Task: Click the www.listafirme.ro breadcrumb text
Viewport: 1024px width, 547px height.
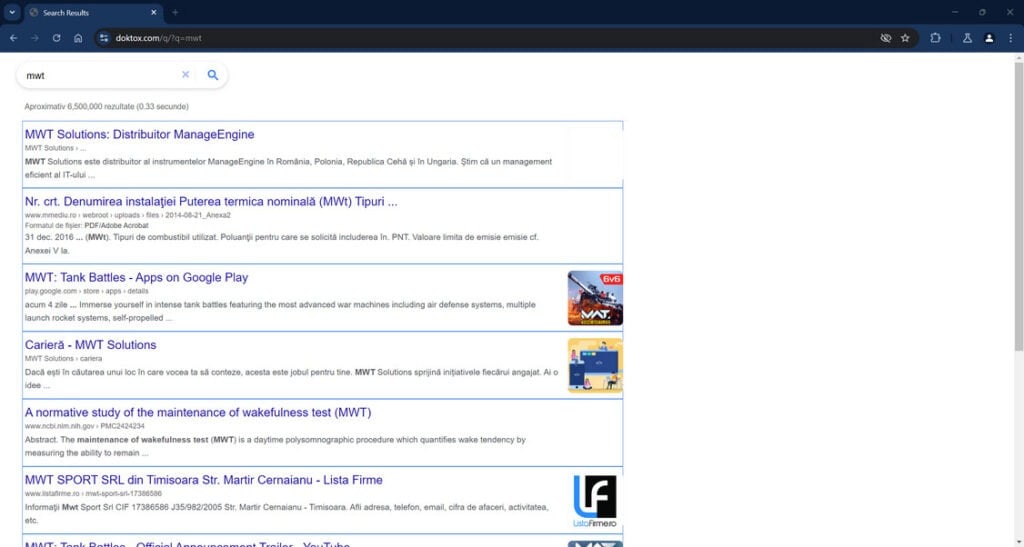Action: tap(93, 493)
